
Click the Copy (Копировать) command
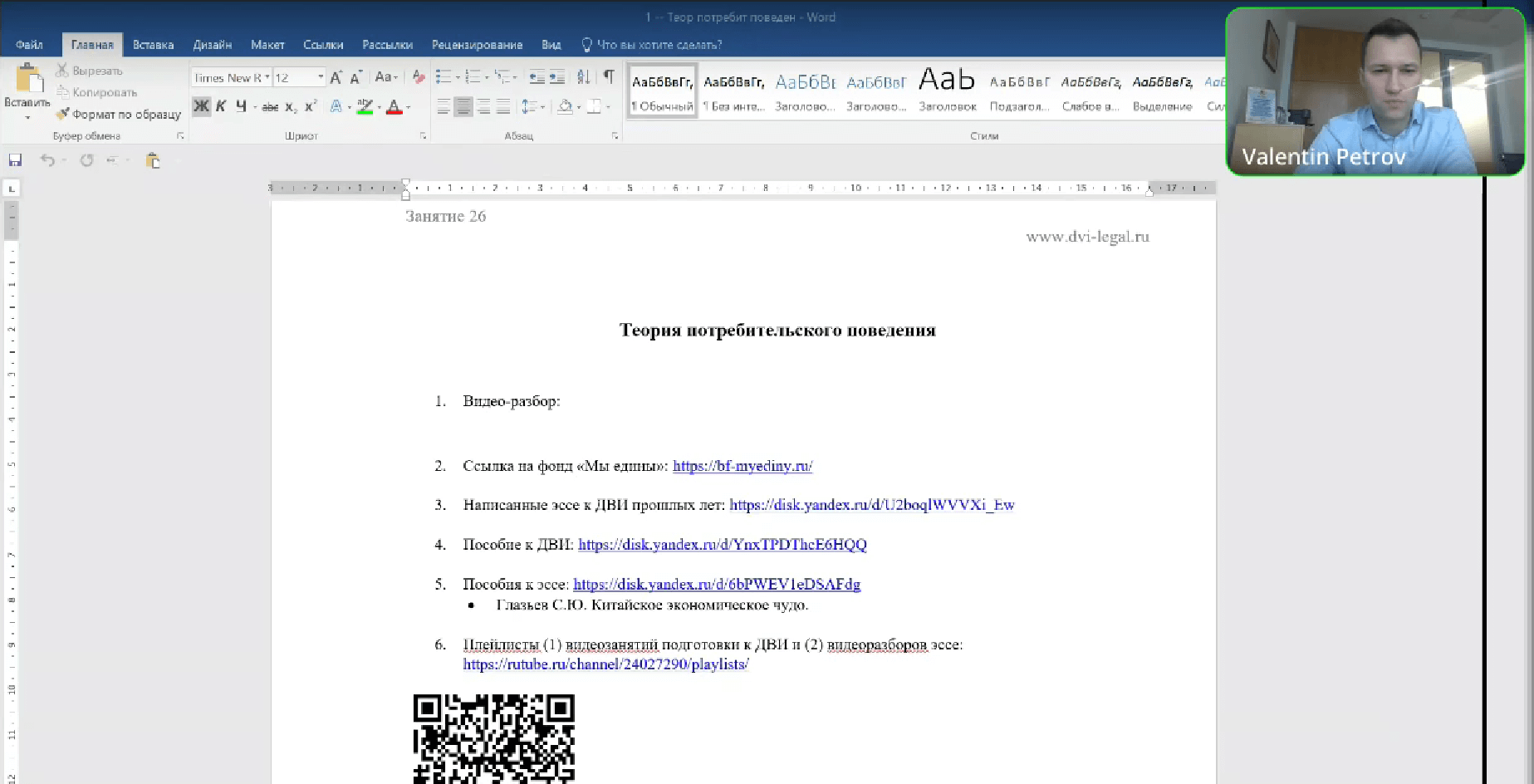click(x=96, y=92)
